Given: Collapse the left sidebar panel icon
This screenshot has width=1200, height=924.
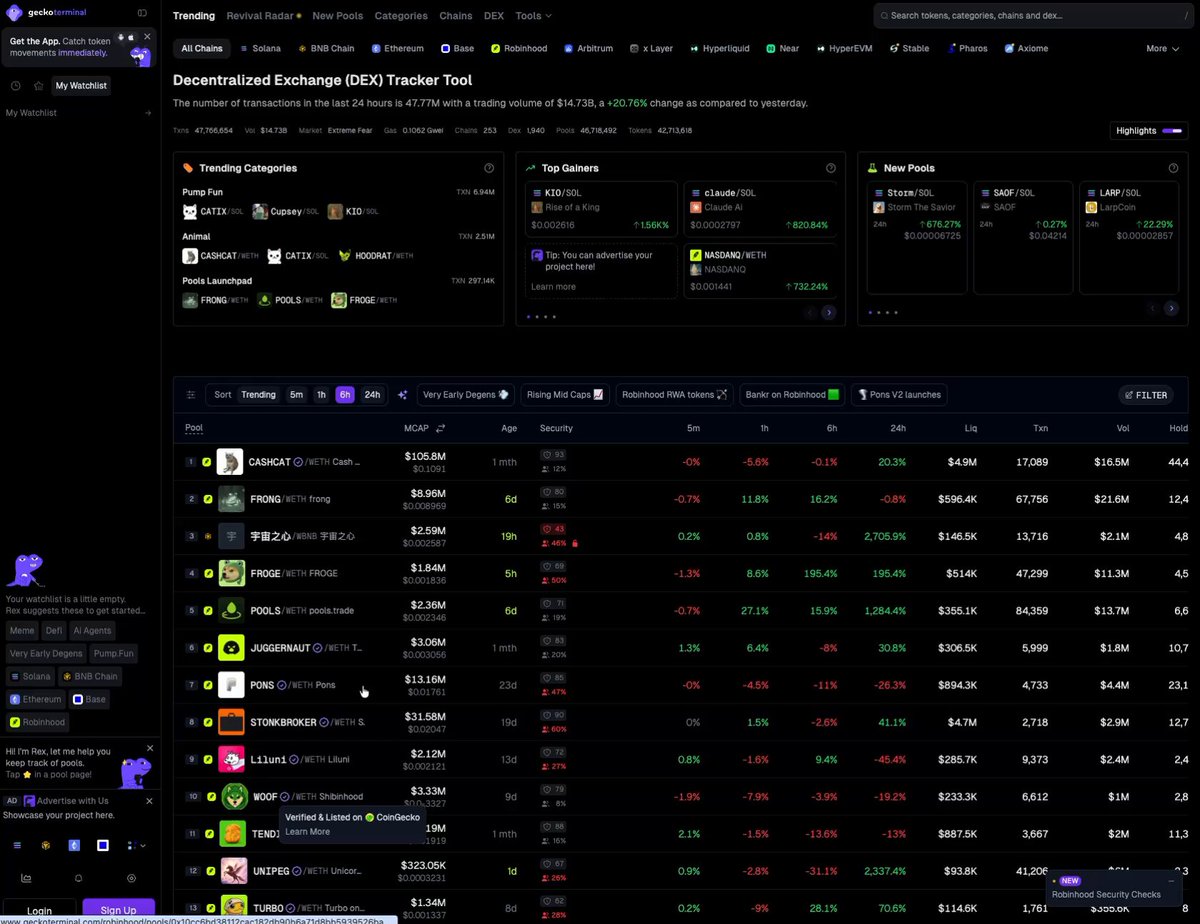Looking at the screenshot, I should coord(143,13).
